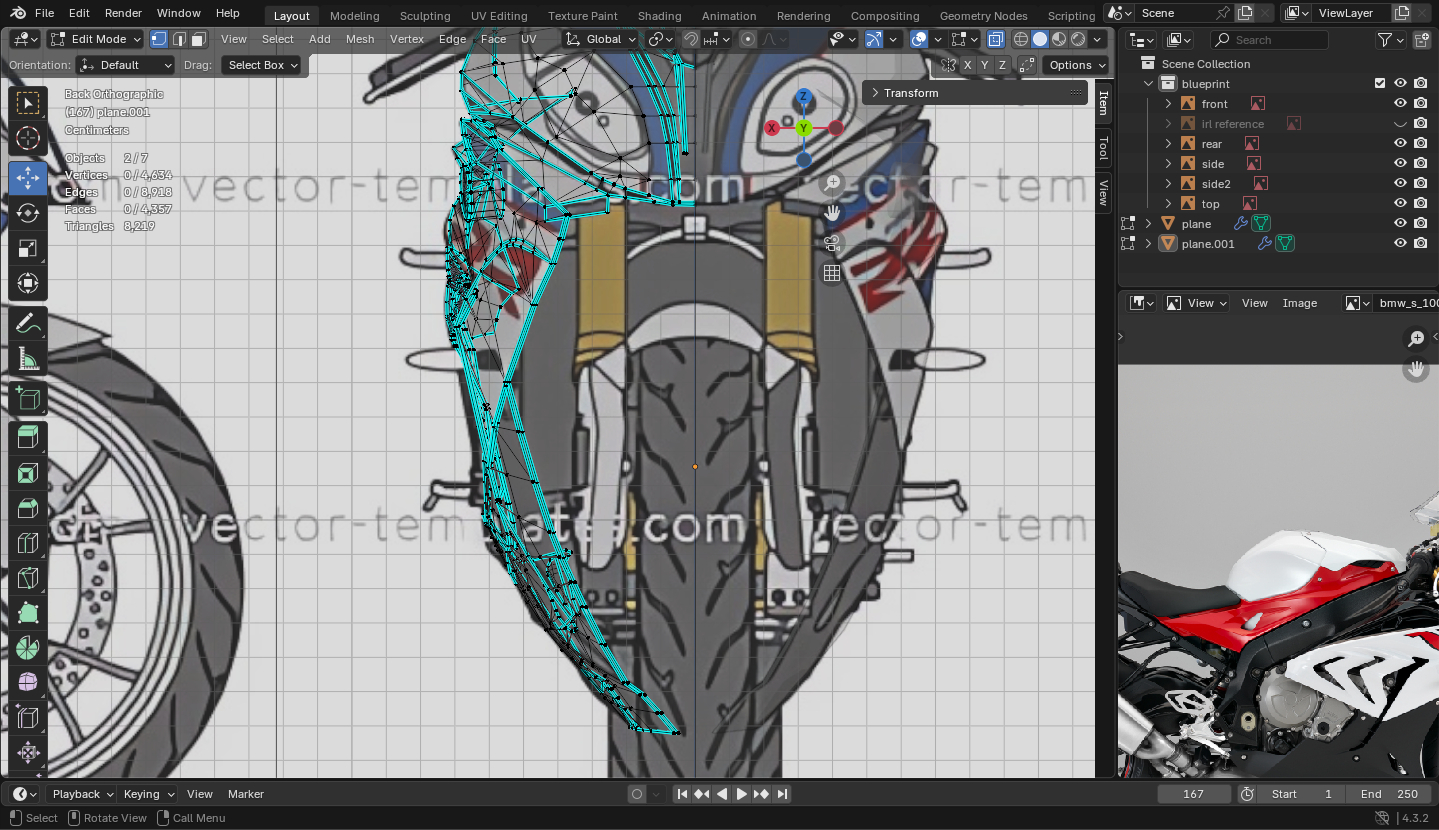Pick the Annotate pencil tool
Image resolution: width=1439 pixels, height=830 pixels.
[28, 323]
